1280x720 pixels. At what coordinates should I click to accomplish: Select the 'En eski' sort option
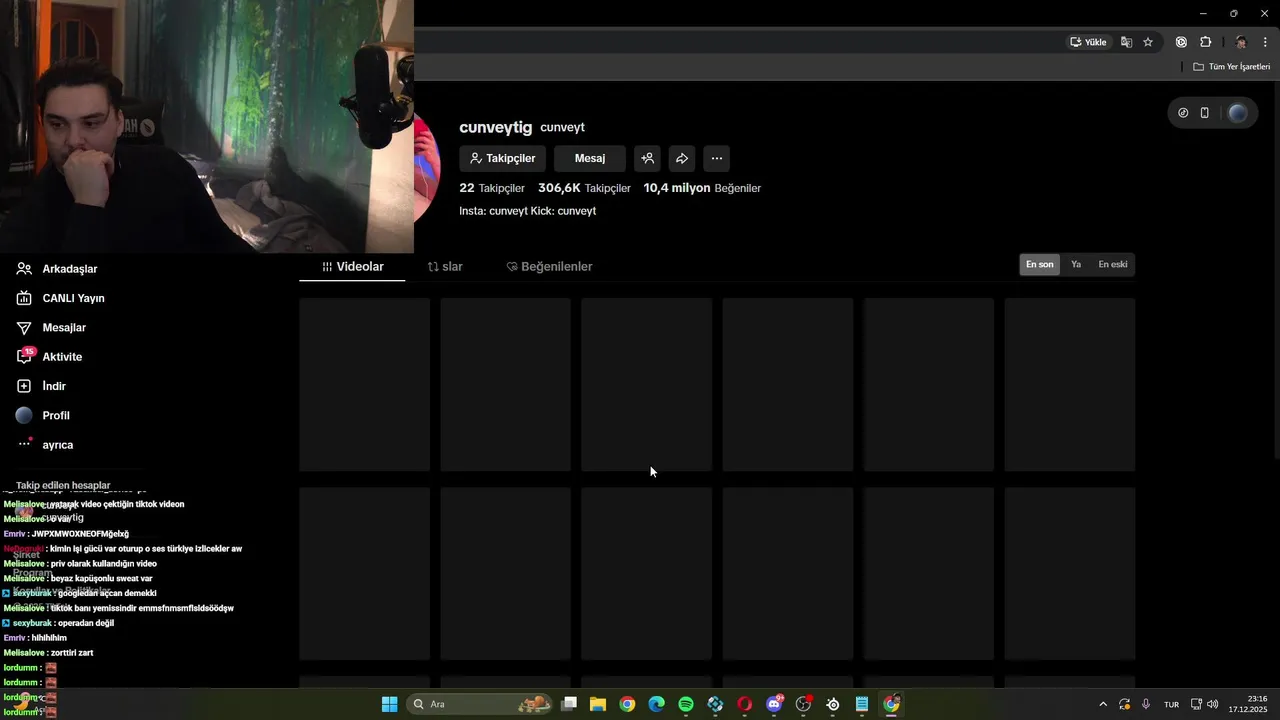point(1113,264)
